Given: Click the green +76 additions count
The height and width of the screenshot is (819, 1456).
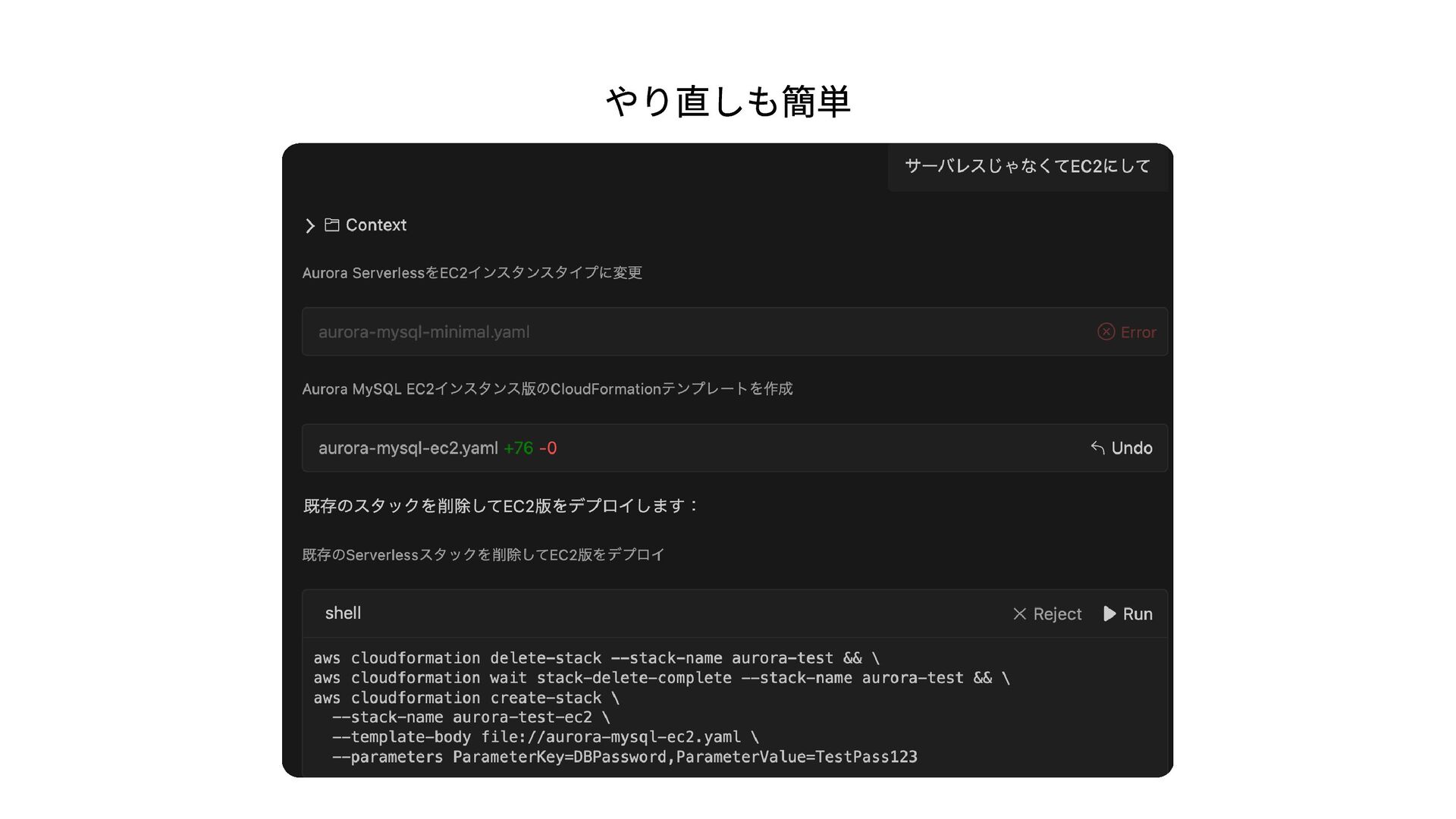Looking at the screenshot, I should (x=519, y=448).
